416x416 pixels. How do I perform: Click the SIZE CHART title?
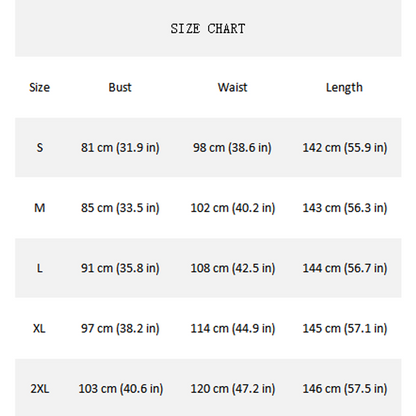click(x=208, y=29)
